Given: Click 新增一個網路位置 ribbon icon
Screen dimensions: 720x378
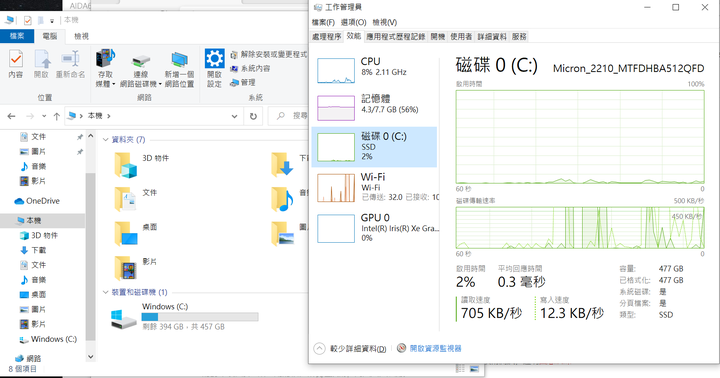Looking at the screenshot, I should (x=179, y=70).
